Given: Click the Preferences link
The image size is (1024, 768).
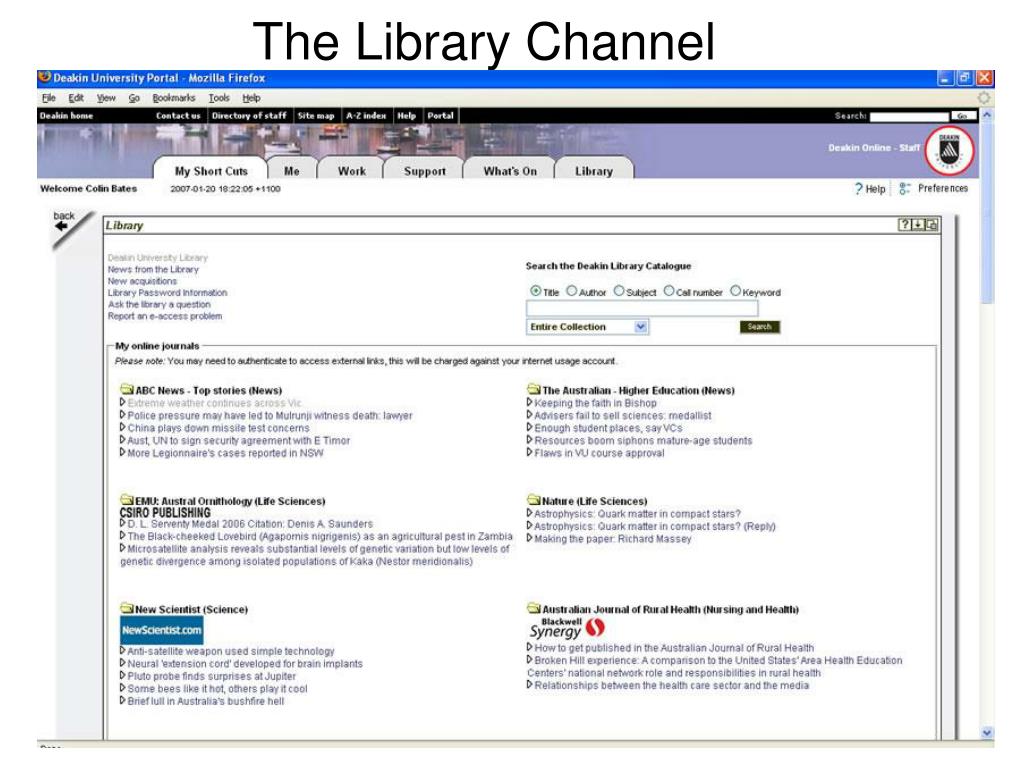Looking at the screenshot, I should pyautogui.click(x=942, y=188).
